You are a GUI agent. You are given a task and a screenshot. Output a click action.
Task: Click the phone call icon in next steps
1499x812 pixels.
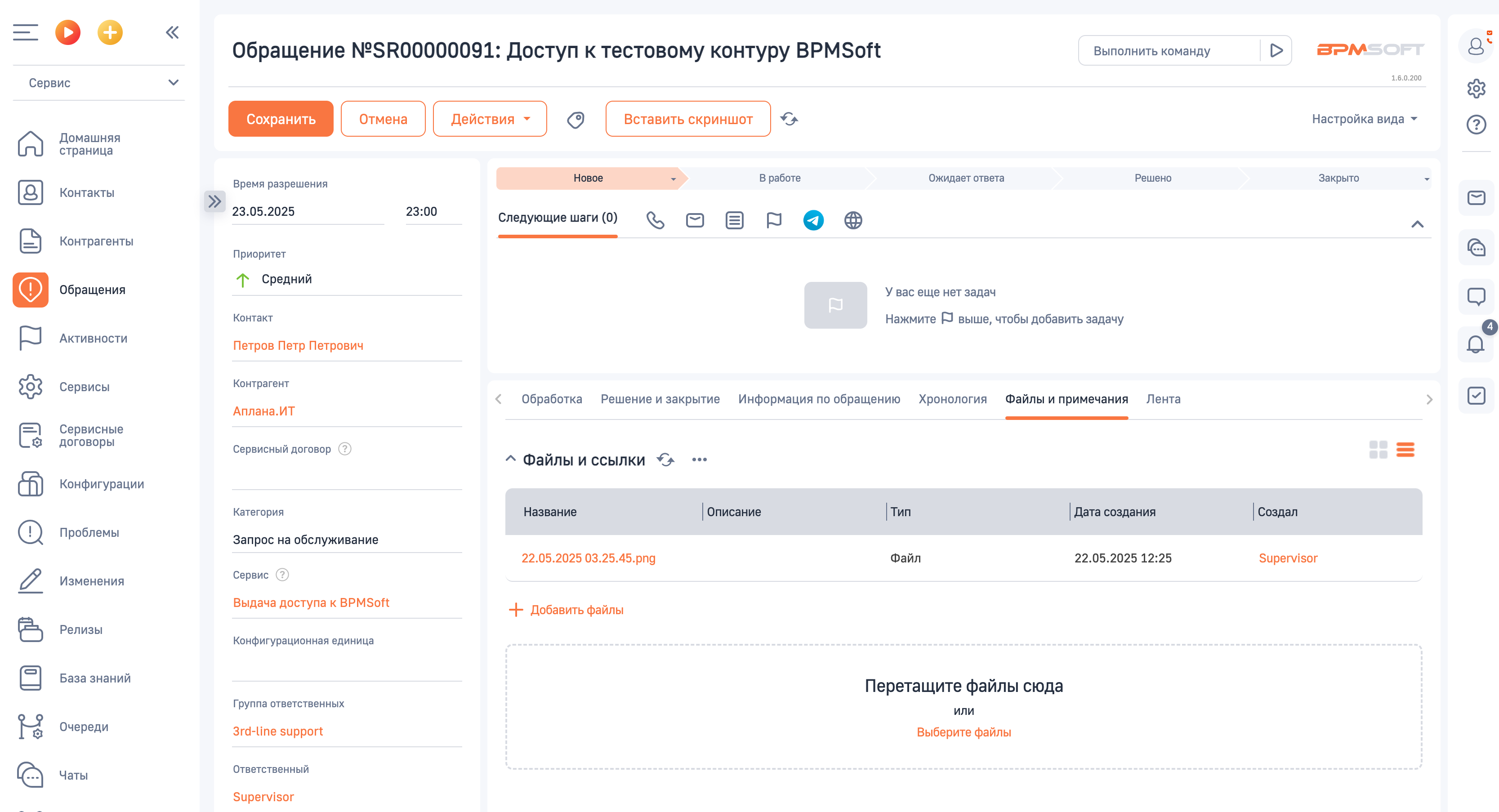pyautogui.click(x=655, y=220)
